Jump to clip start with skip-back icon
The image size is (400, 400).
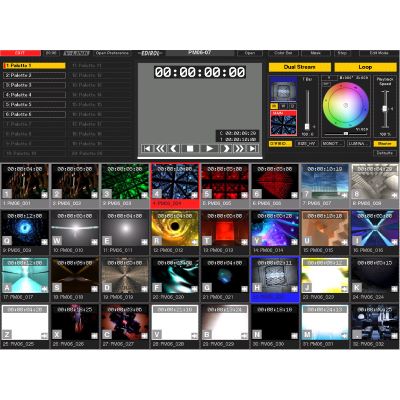(147, 149)
